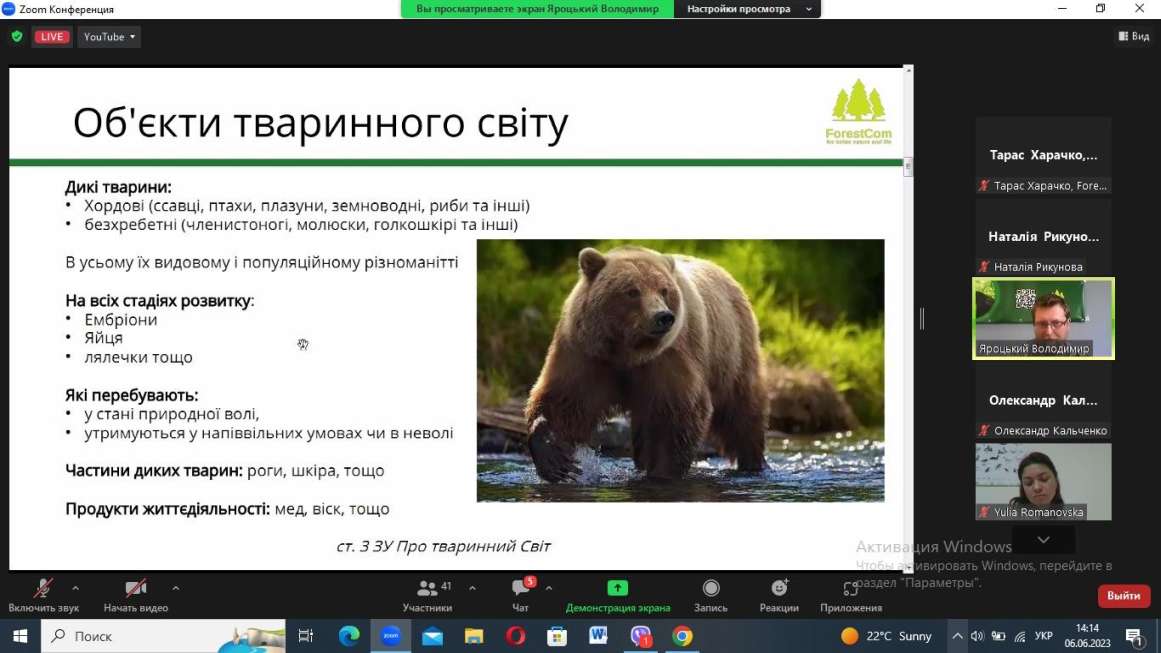Open Word from taskbar
Screen dimensions: 1161x653
click(598, 636)
